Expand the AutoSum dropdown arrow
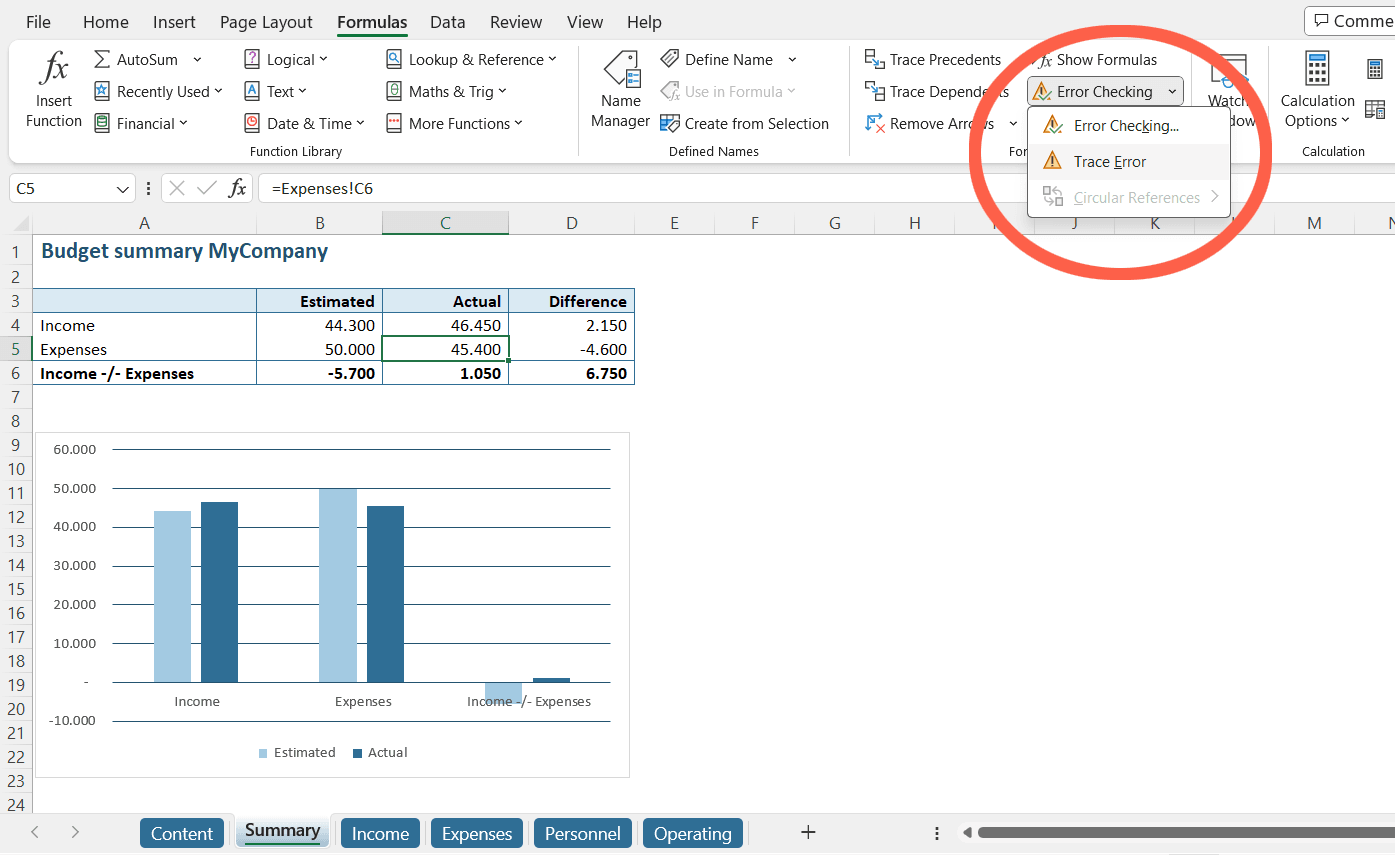 [197, 60]
